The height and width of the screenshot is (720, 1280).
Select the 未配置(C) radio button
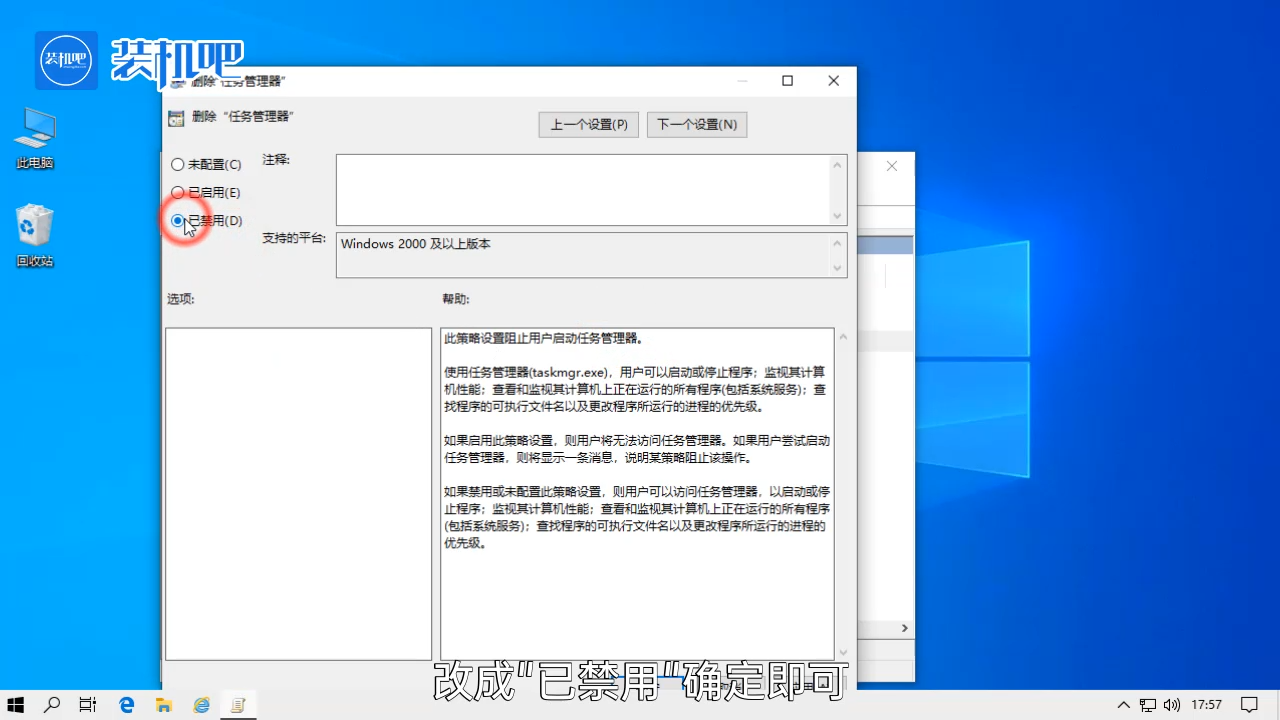[x=177, y=164]
